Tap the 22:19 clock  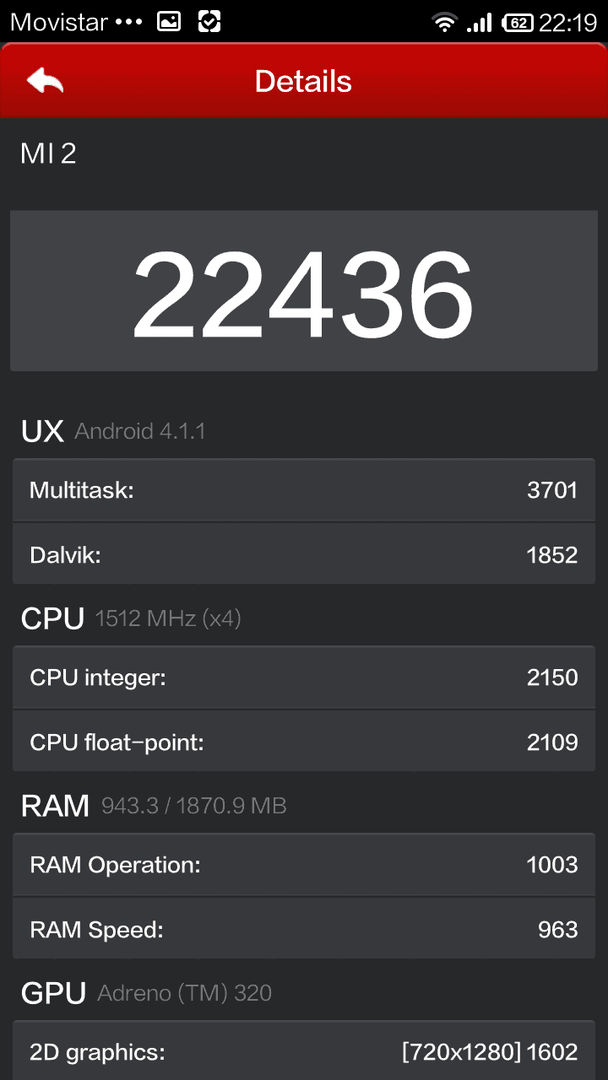(567, 23)
